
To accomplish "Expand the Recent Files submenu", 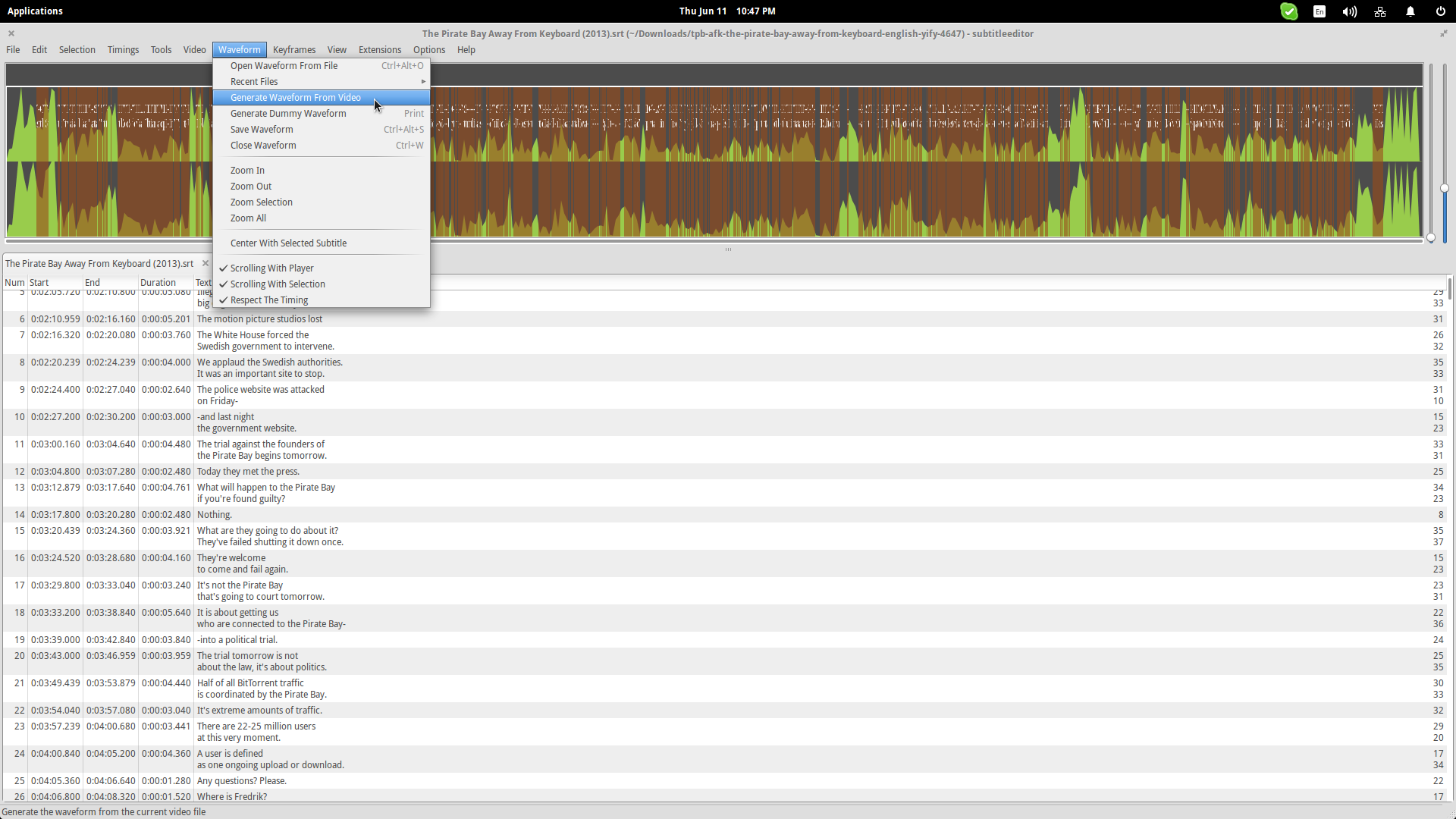I will click(322, 81).
